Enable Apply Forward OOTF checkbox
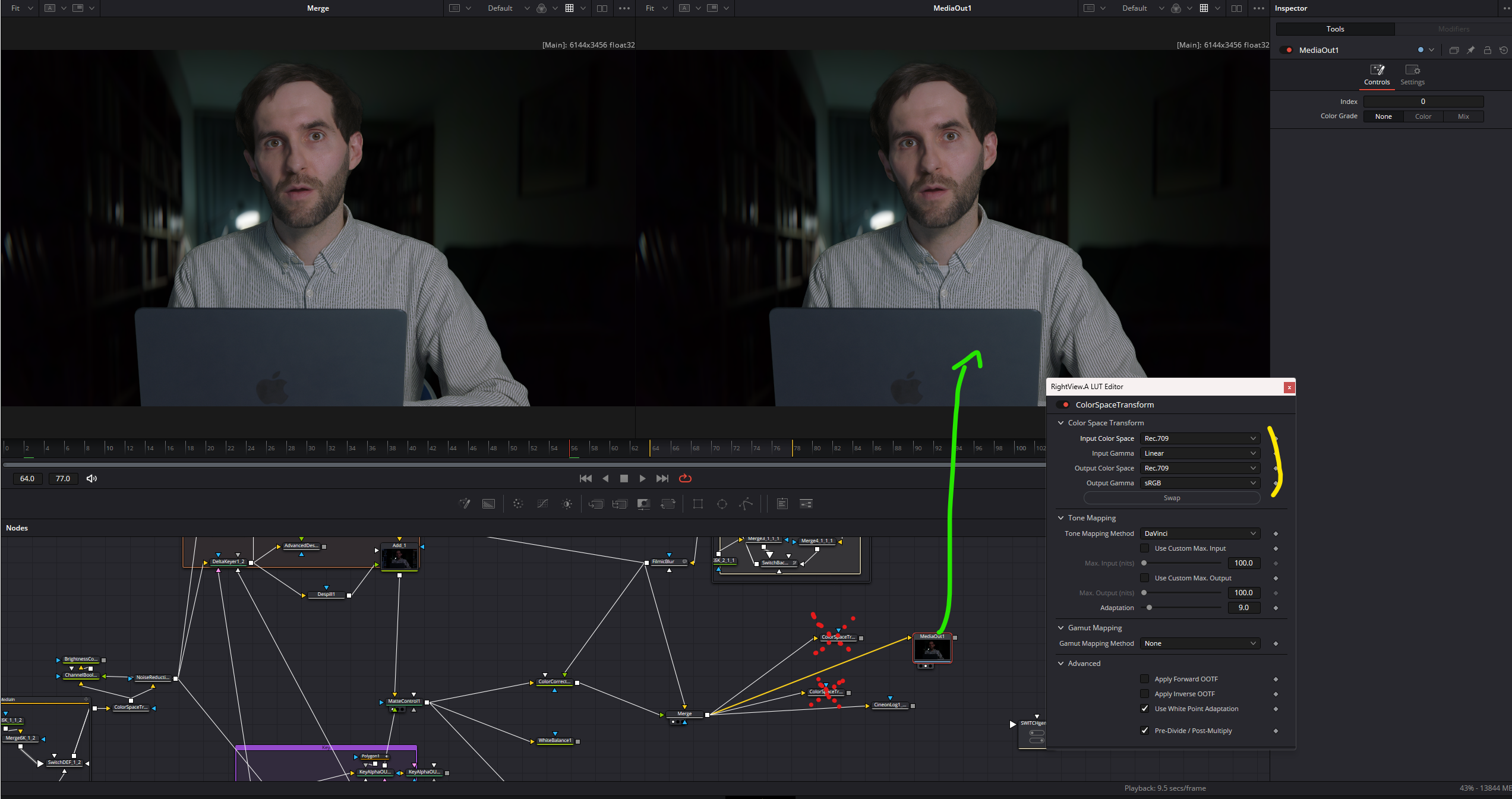 (1144, 679)
